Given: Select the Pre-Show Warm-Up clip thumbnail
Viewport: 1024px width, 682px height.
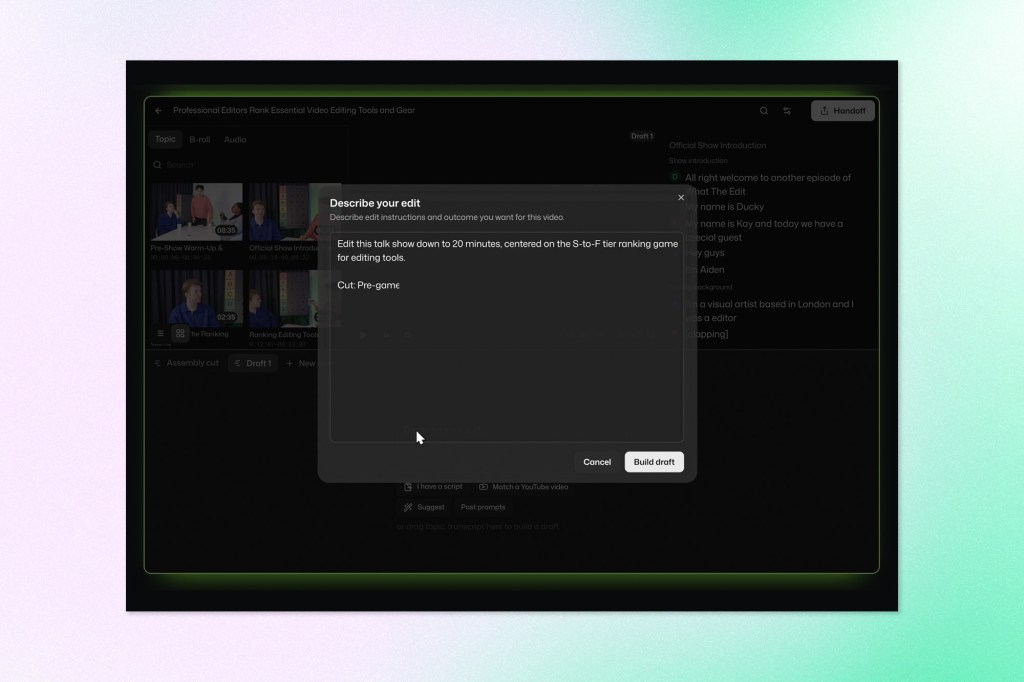Looking at the screenshot, I should (196, 212).
